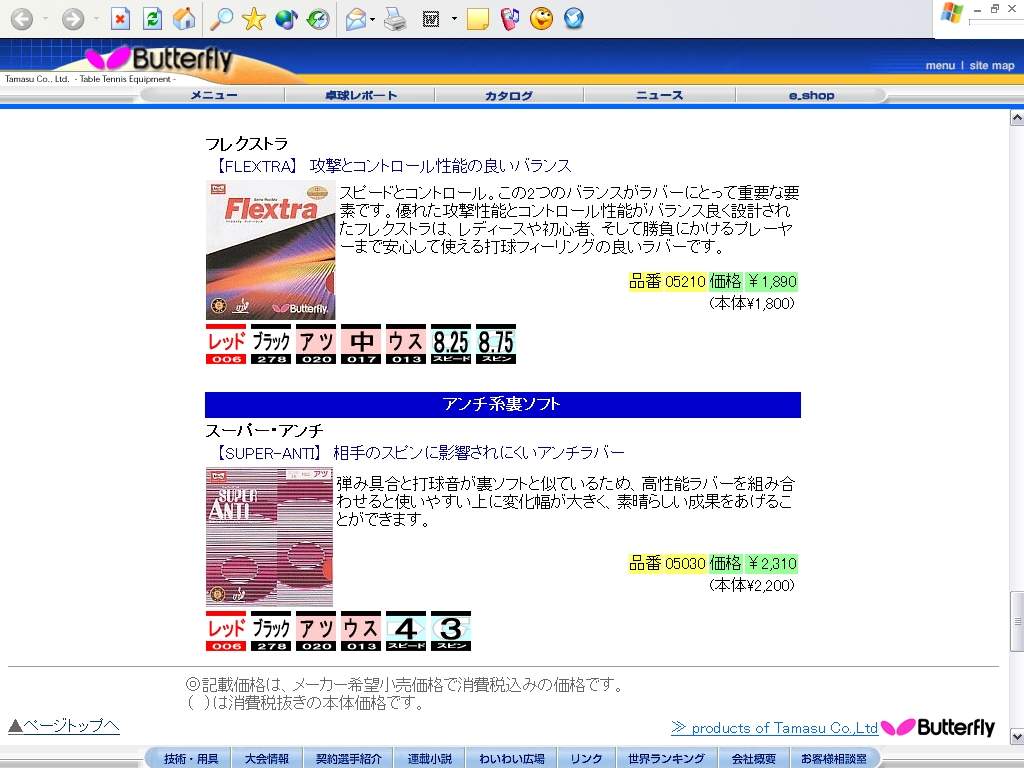This screenshot has height=768, width=1024.
Task: Click the Windows flag logo
Action: pos(952,13)
